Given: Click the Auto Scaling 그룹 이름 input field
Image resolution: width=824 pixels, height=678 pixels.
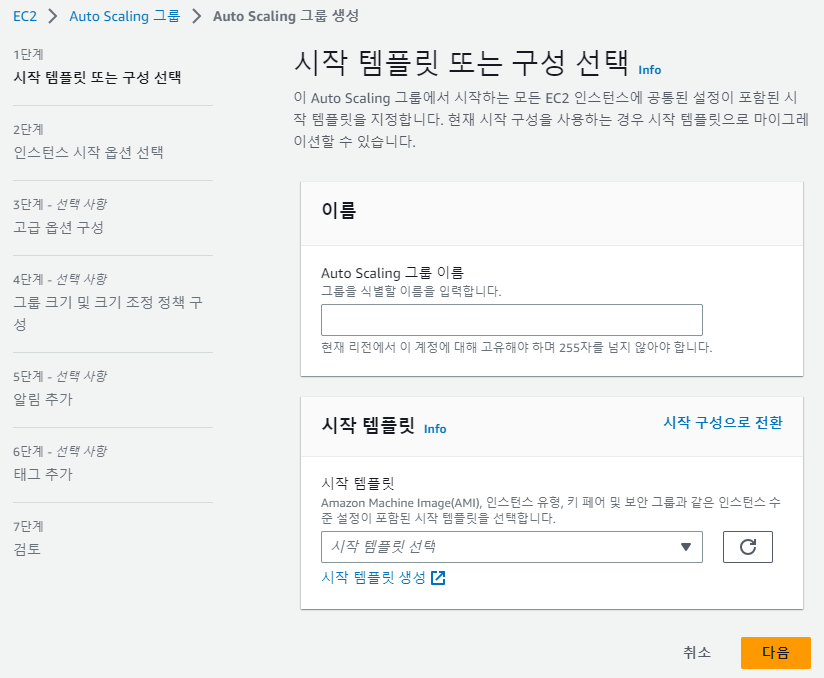Looking at the screenshot, I should click(511, 320).
